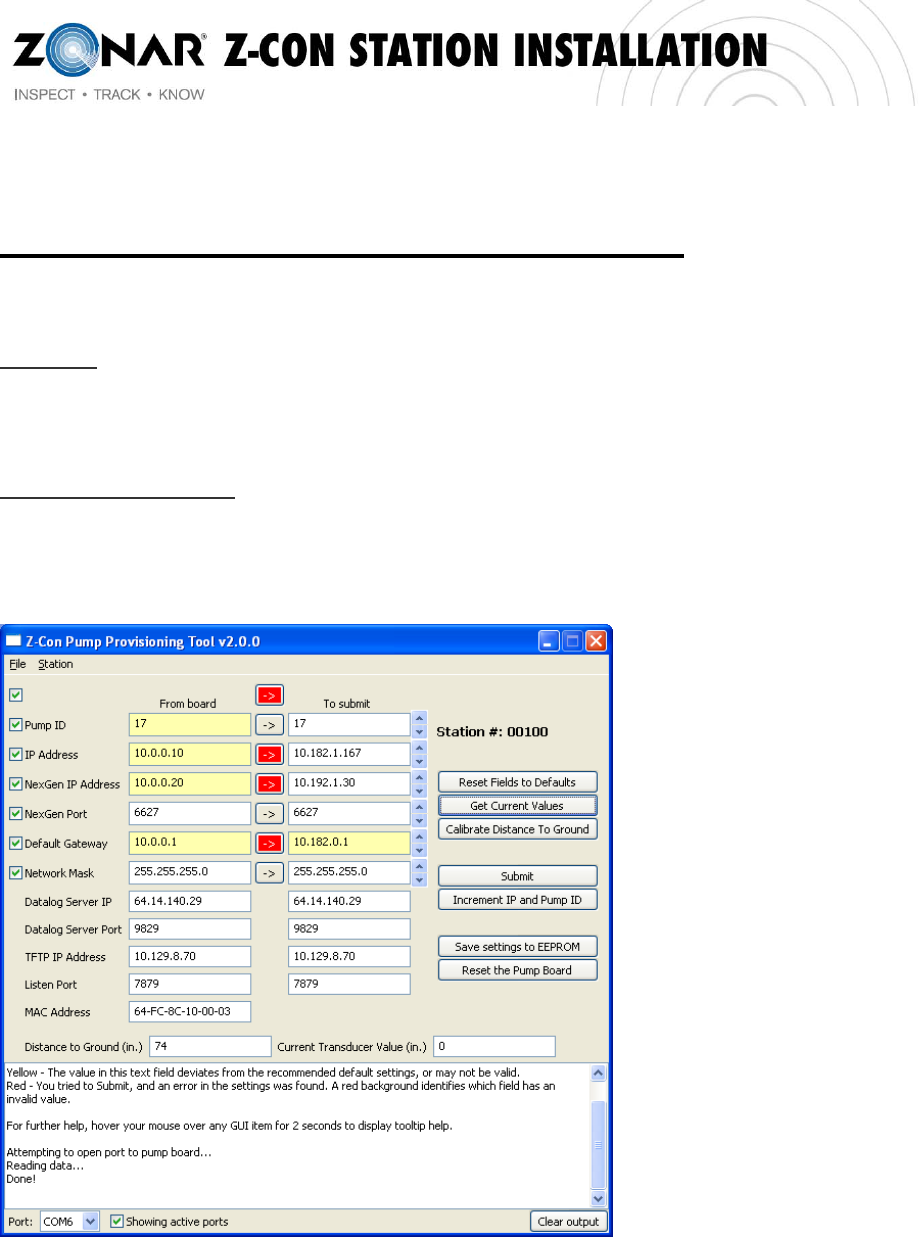Click From board Default Gateway field 10.0.0.1
The image size is (921, 1237).
[x=189, y=843]
